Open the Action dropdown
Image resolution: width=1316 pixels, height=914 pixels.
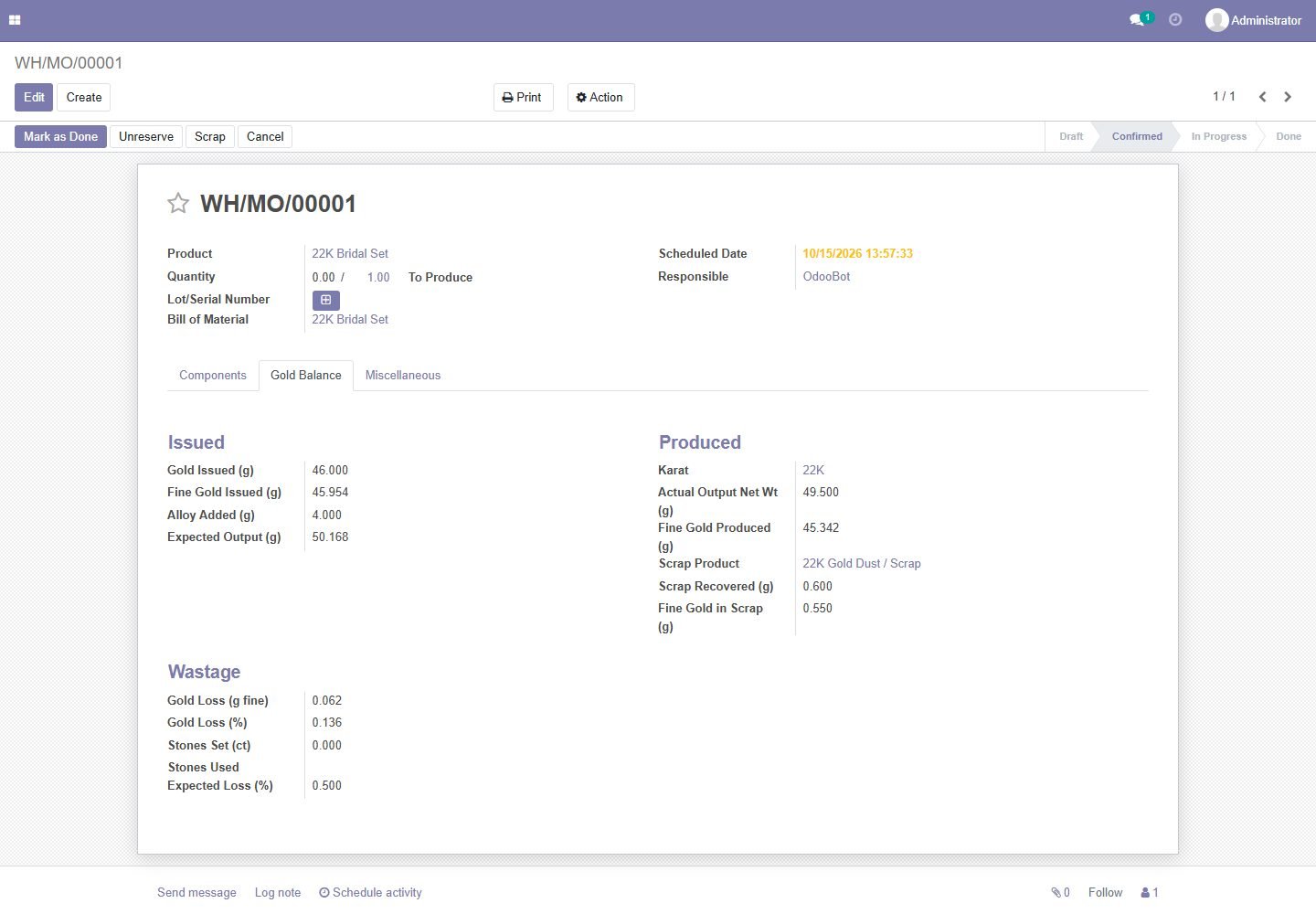[x=600, y=98]
